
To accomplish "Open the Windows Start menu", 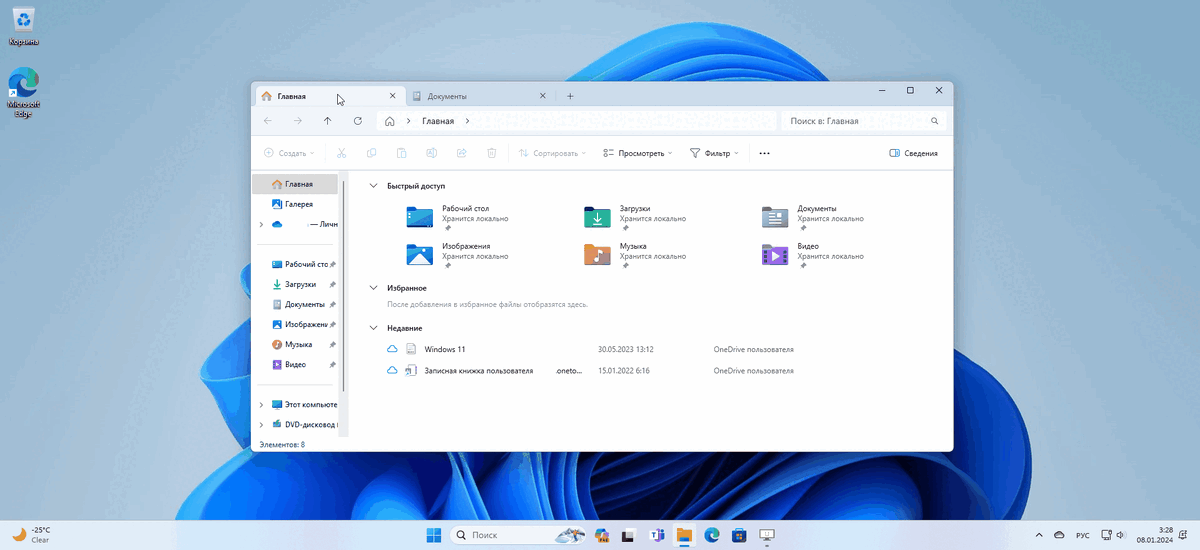I will point(434,535).
